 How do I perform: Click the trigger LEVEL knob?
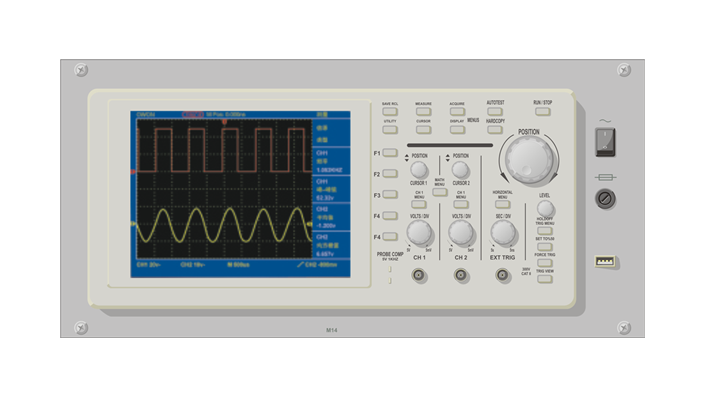pos(545,208)
